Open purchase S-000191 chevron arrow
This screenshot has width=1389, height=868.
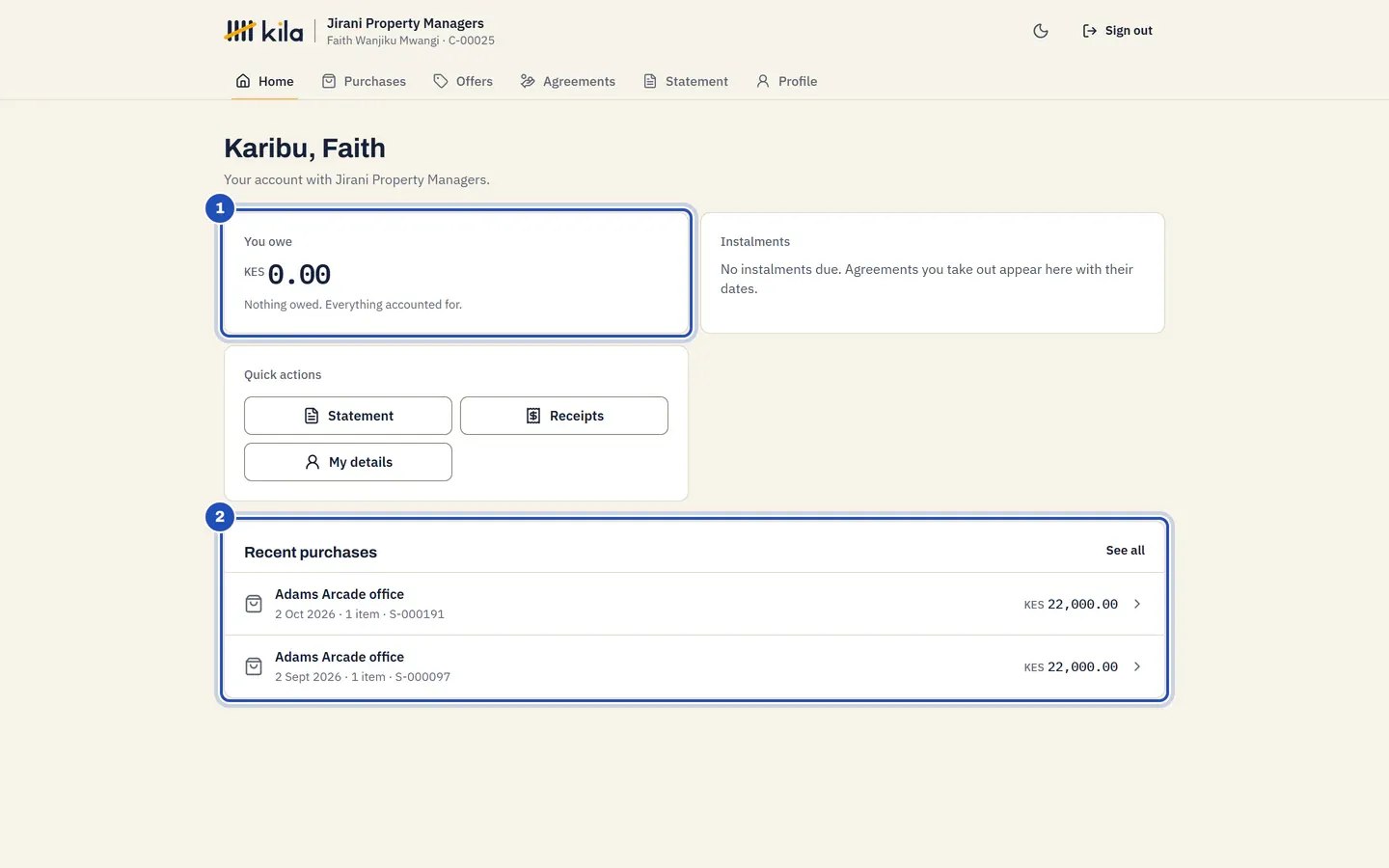click(x=1137, y=604)
